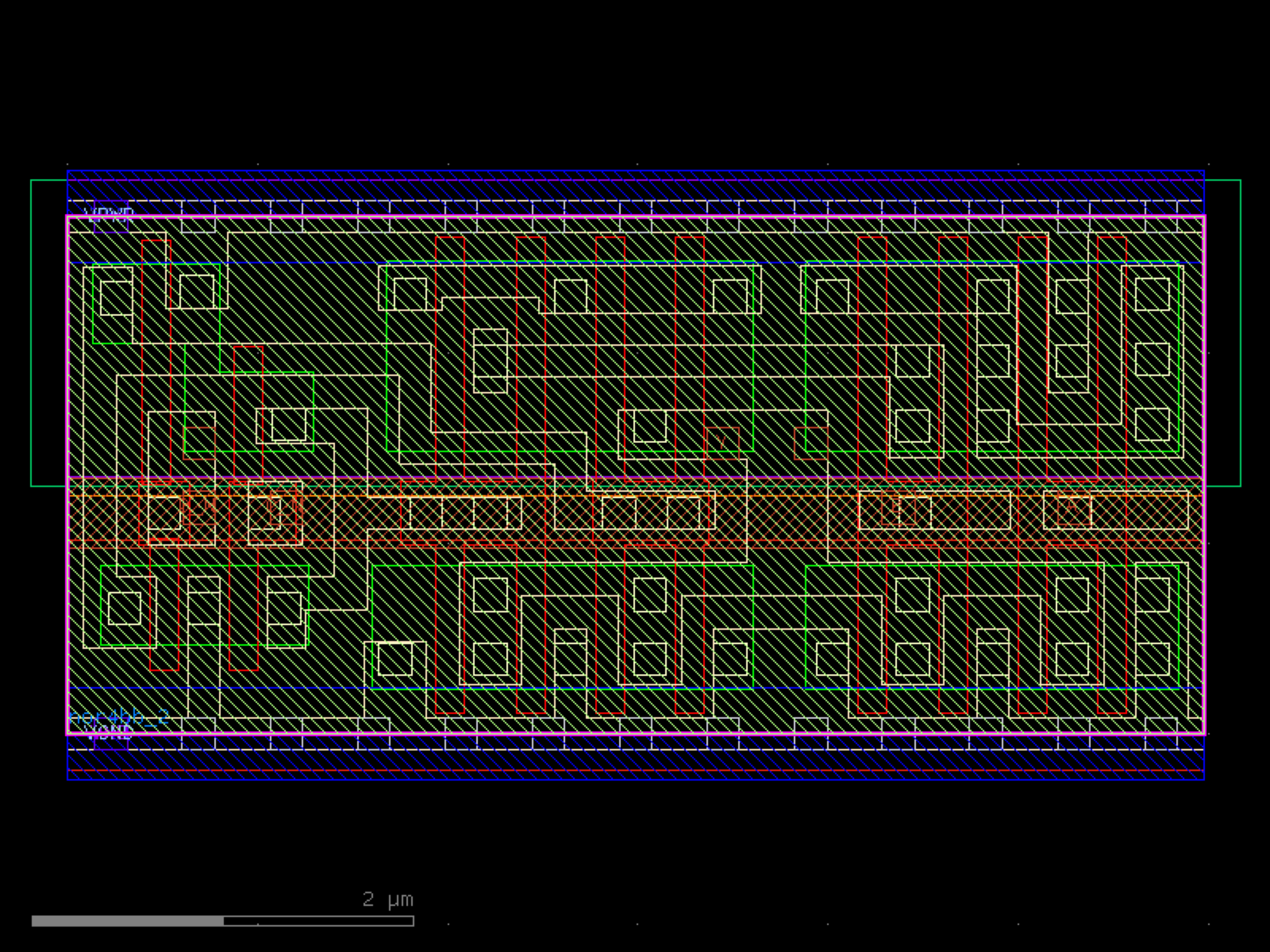The image size is (1270, 952).
Task: Select the bottom blue VGND ground rail
Action: pyautogui.click(x=635, y=762)
